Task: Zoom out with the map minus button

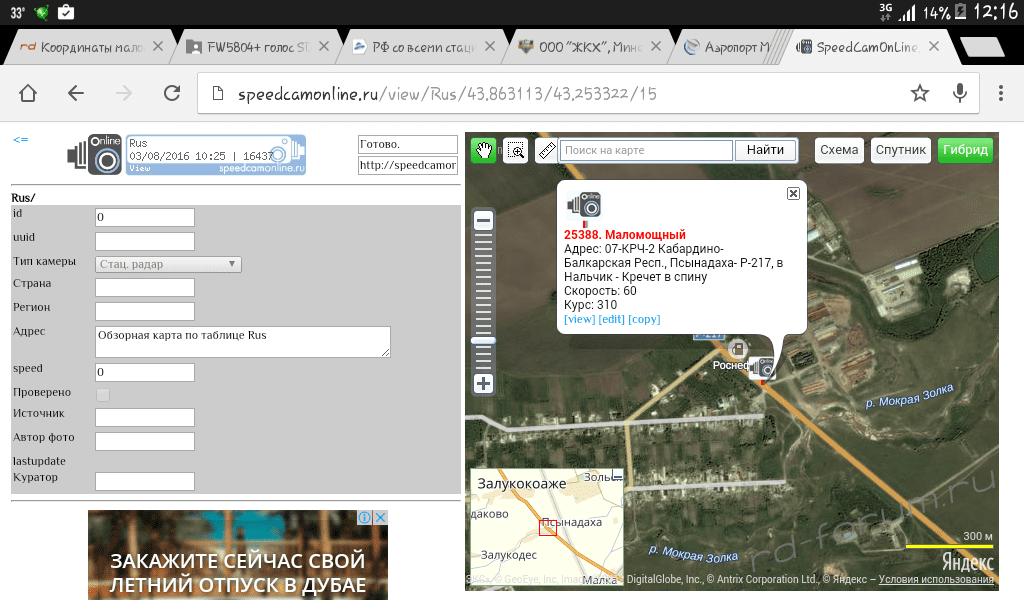Action: point(483,221)
